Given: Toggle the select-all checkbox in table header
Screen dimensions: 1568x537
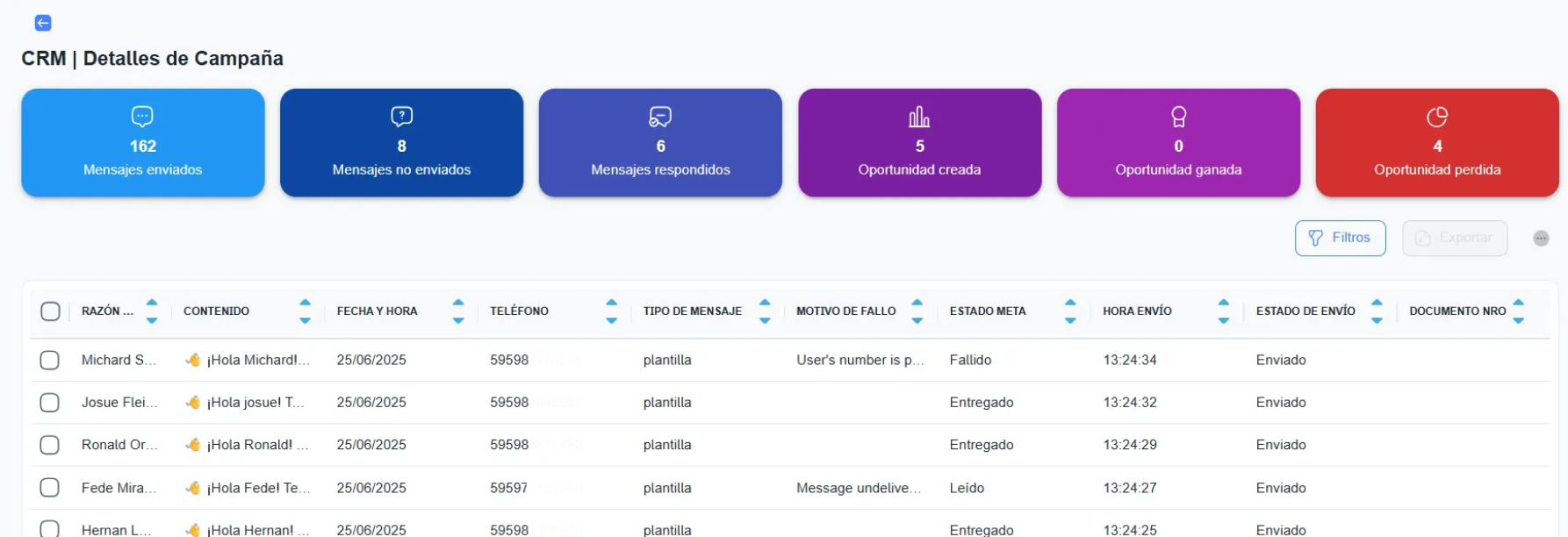Looking at the screenshot, I should tap(51, 311).
